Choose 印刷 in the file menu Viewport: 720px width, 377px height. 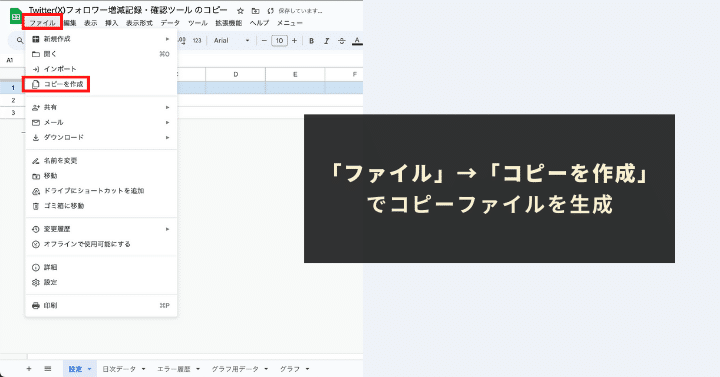pyautogui.click(x=101, y=305)
